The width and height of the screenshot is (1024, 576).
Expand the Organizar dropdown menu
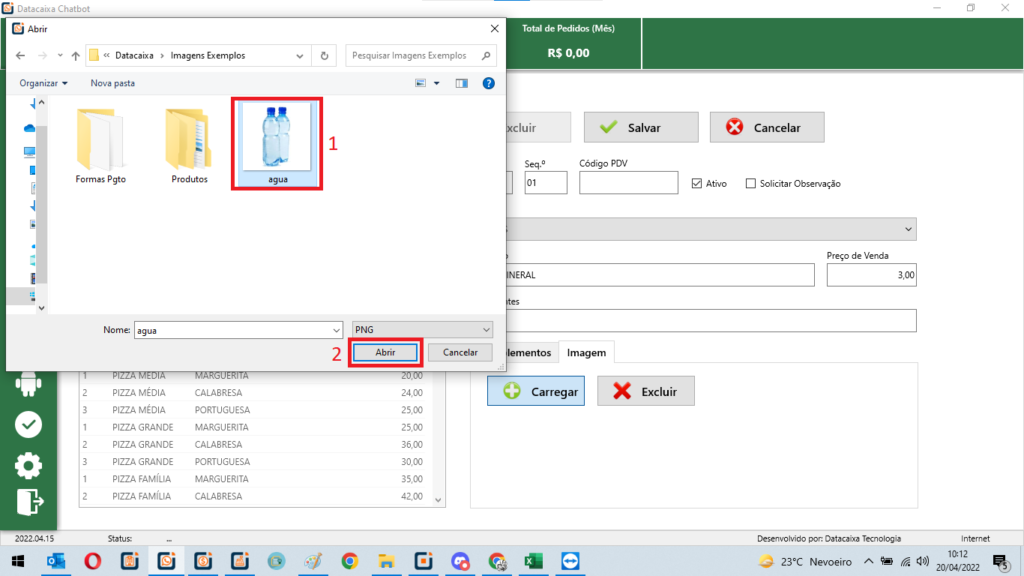44,83
